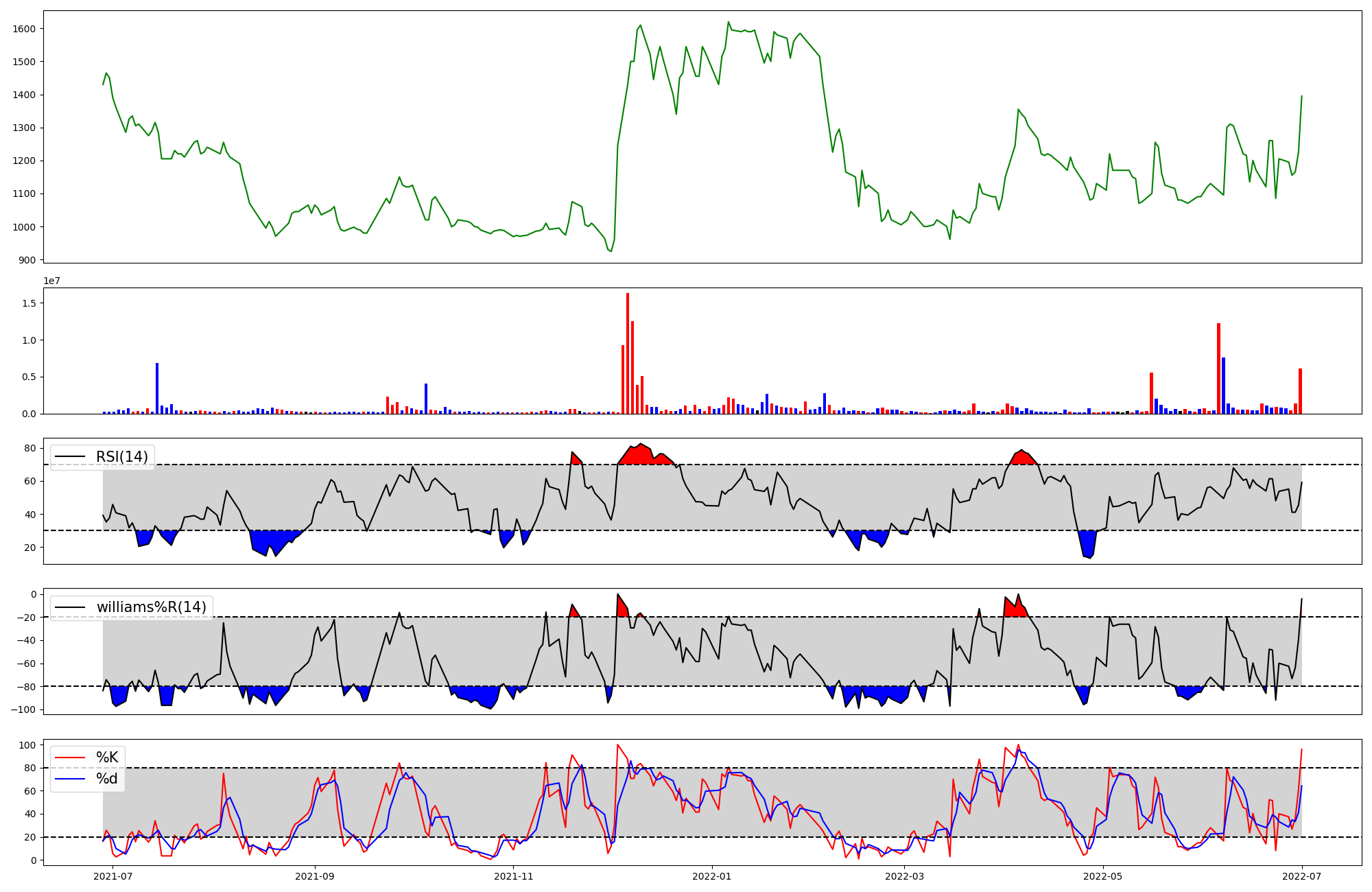Select the 2021-07 x-axis date label
The height and width of the screenshot is (892, 1372).
pyautogui.click(x=113, y=876)
